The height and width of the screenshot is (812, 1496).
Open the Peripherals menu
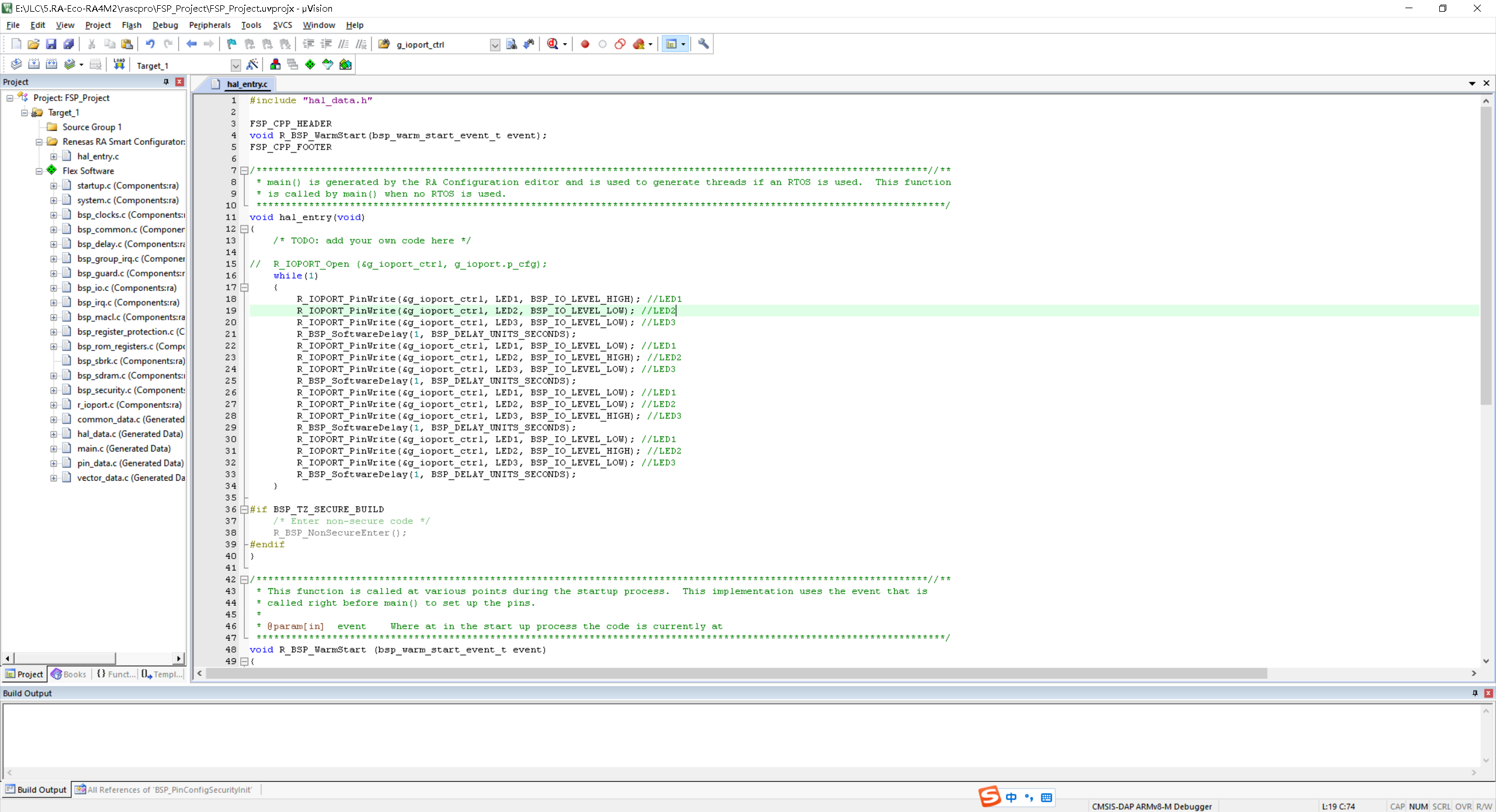coord(210,25)
